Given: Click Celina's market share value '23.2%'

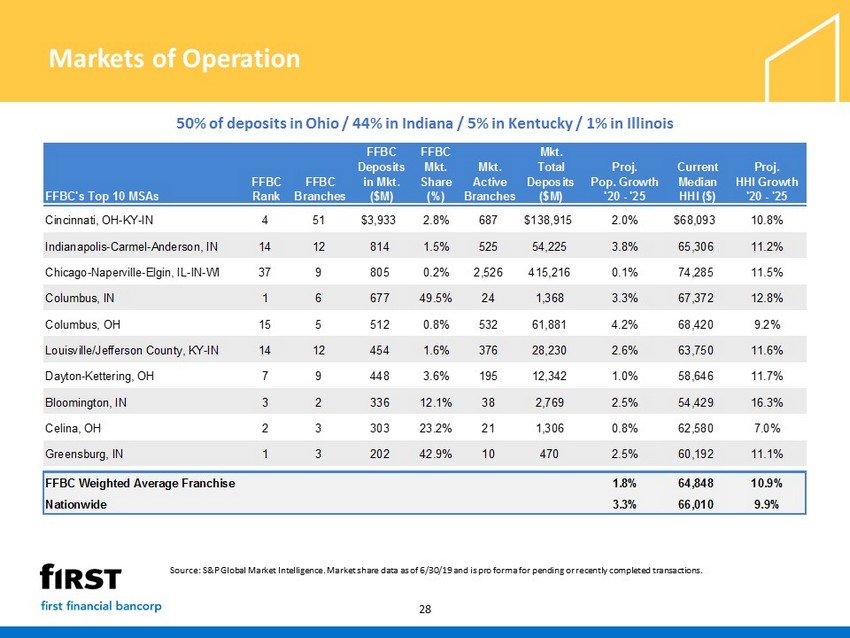Looking at the screenshot, I should click(x=436, y=428).
